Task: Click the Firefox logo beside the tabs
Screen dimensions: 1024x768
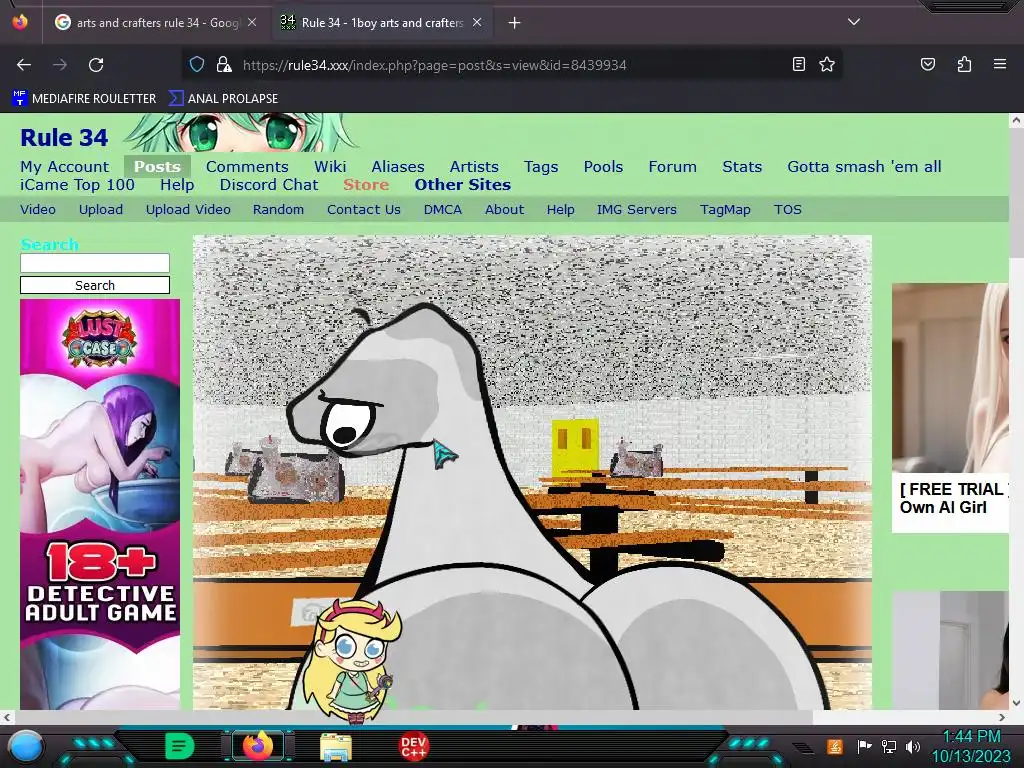Action: click(x=20, y=22)
